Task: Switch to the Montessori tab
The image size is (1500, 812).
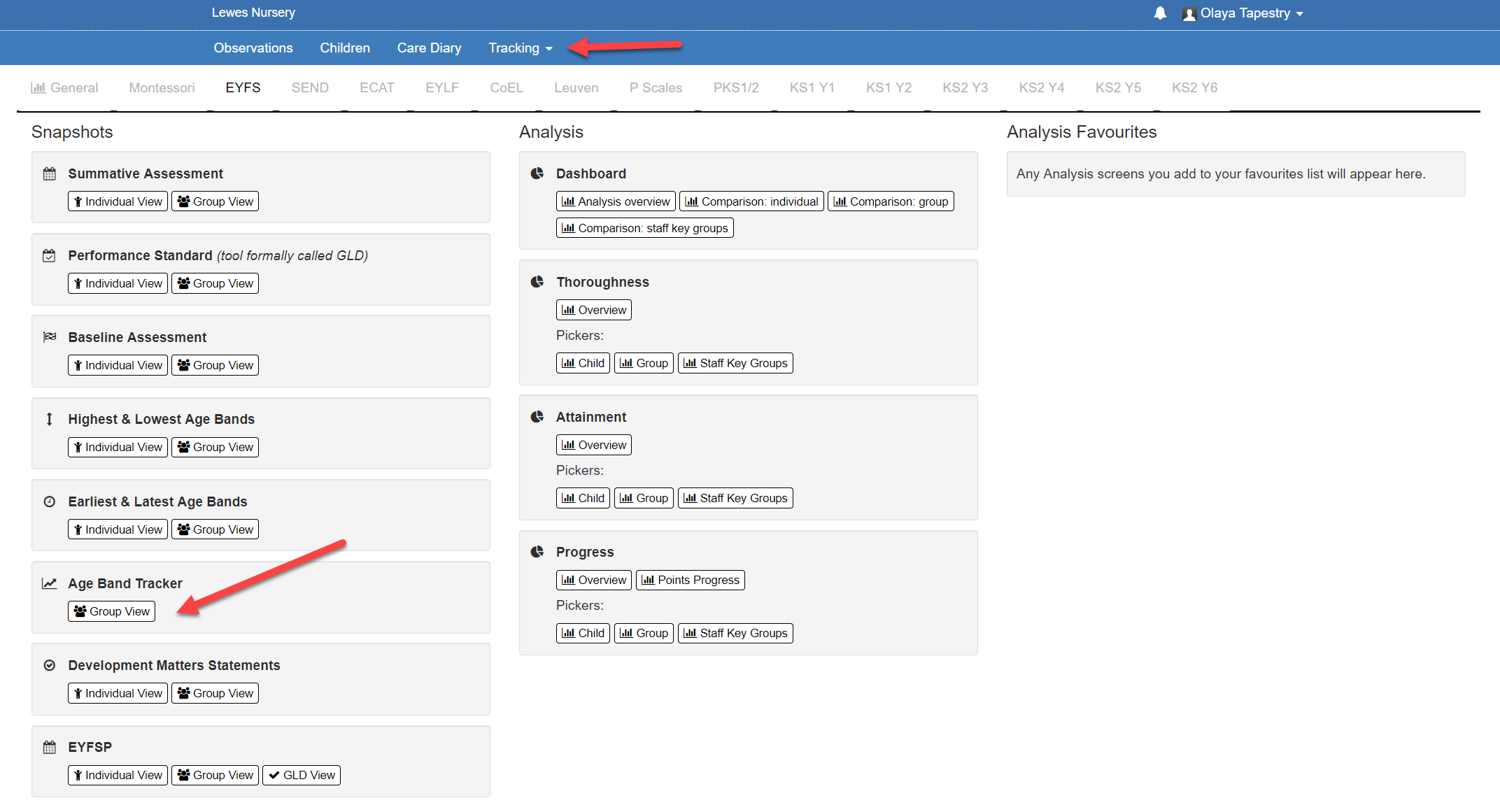Action: coord(162,88)
